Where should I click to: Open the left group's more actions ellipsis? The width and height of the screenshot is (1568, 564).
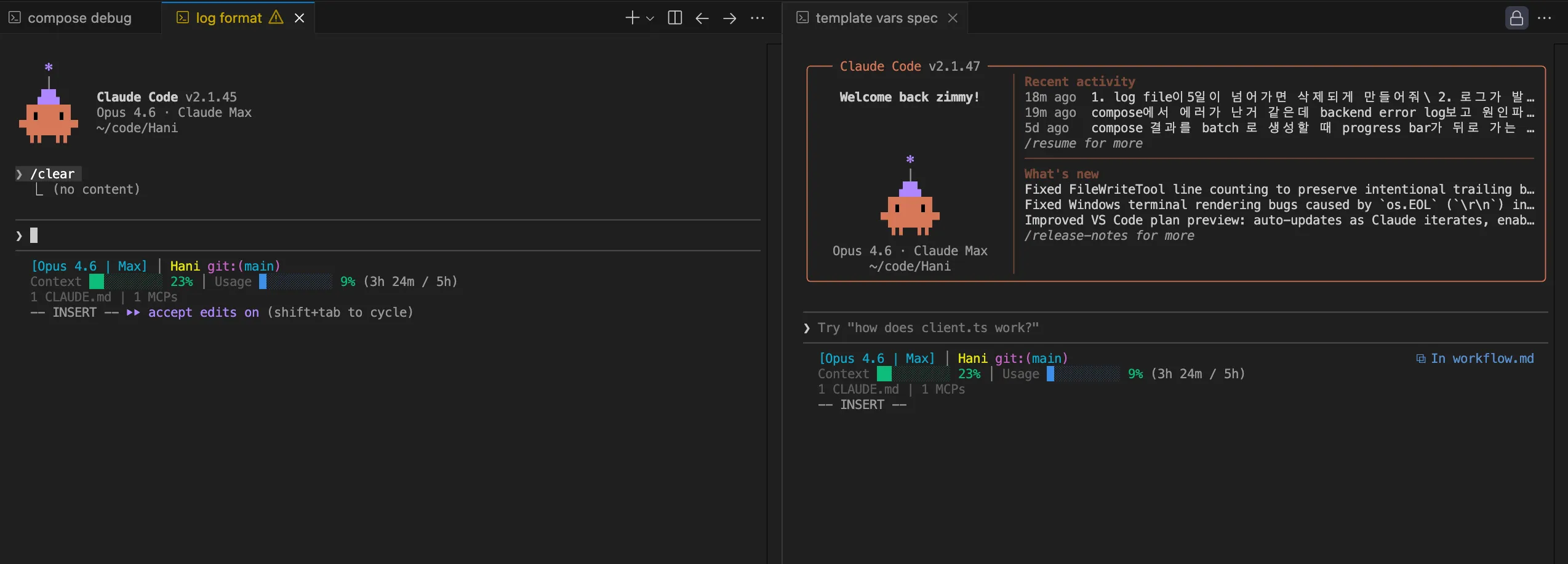tap(758, 18)
